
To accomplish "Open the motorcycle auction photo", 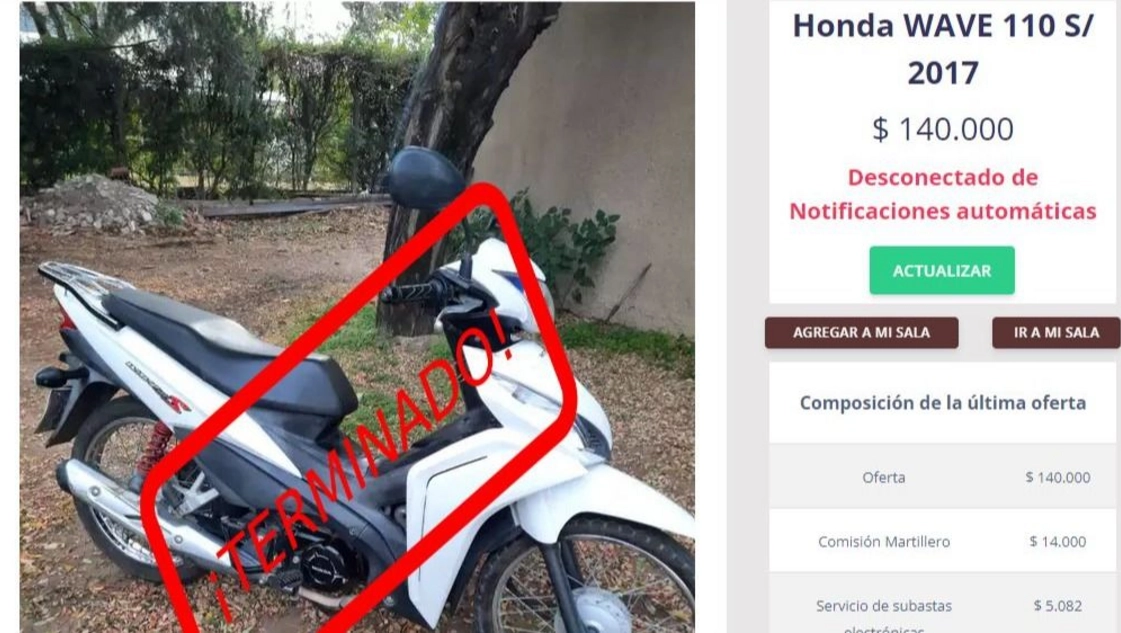I will [x=357, y=317].
